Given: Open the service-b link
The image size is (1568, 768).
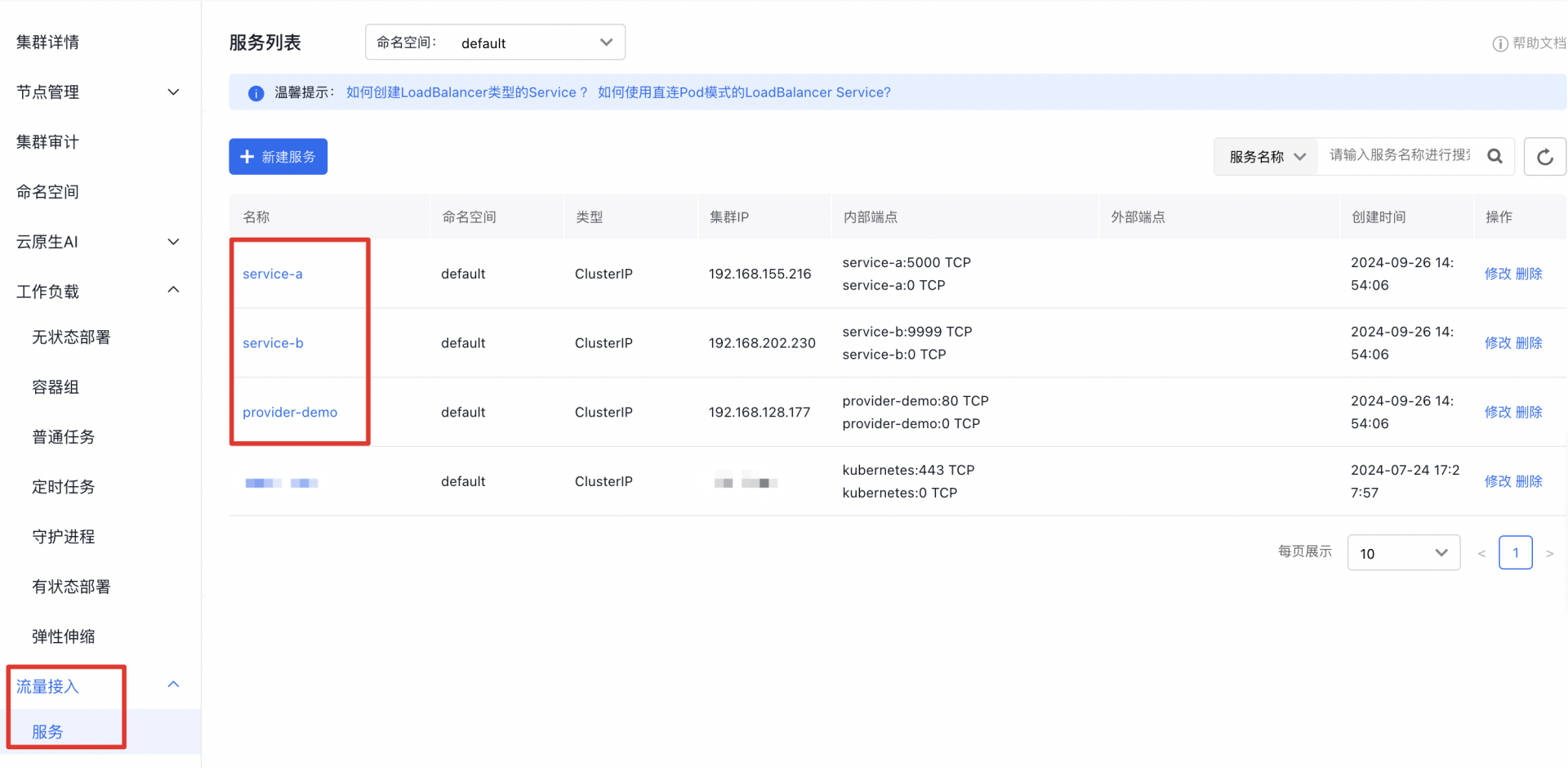Looking at the screenshot, I should point(273,343).
